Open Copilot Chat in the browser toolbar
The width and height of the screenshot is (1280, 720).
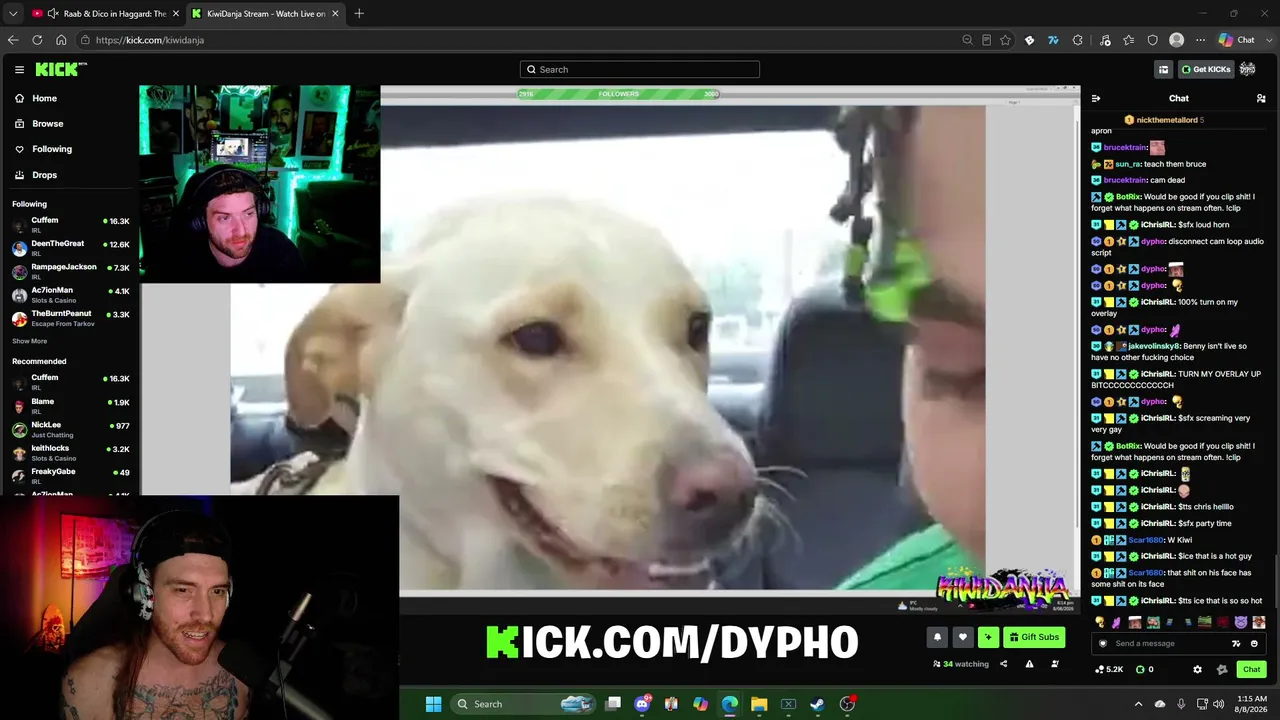coord(1237,40)
